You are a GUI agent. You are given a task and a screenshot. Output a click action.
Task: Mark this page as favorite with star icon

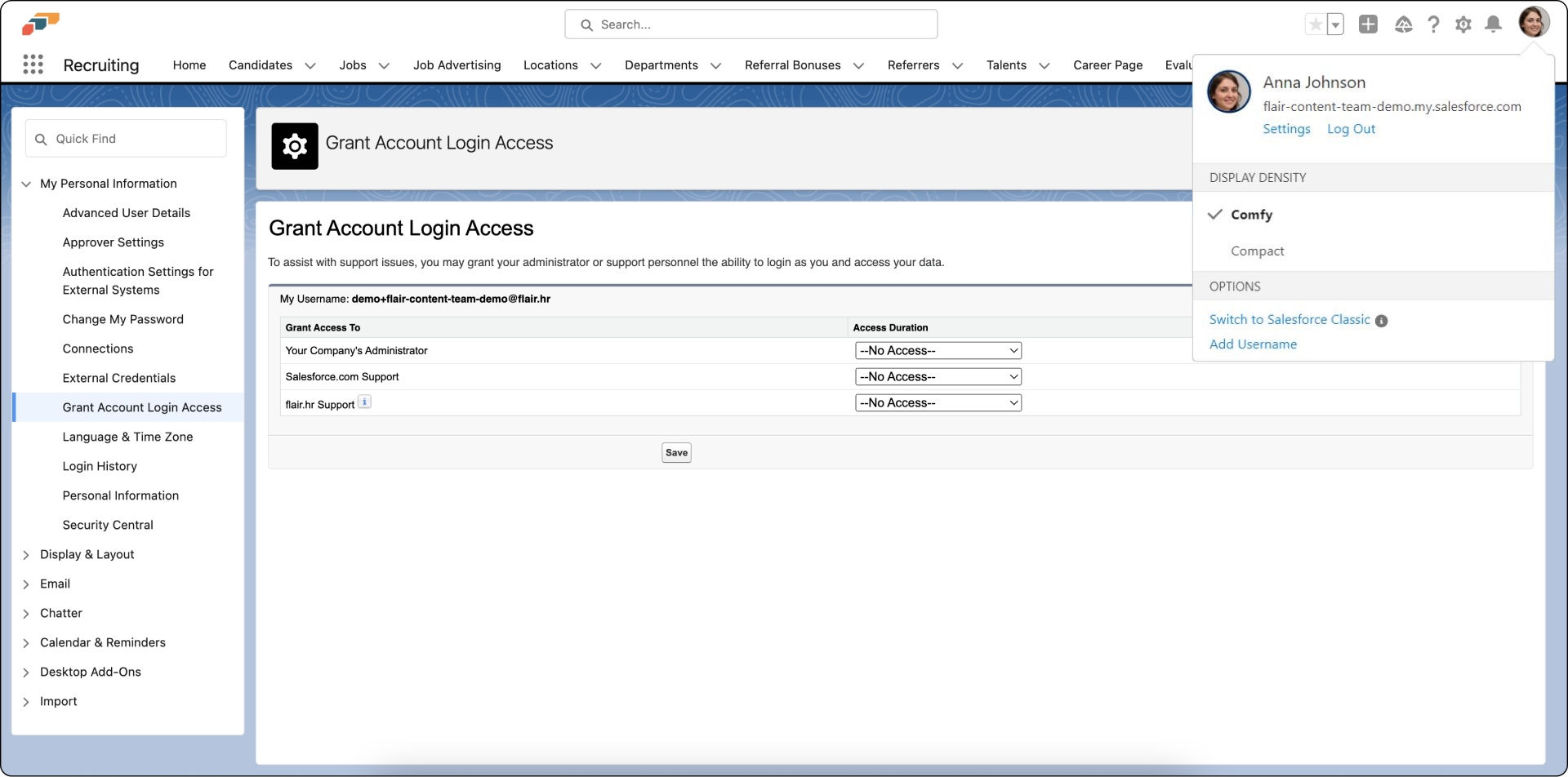point(1317,24)
